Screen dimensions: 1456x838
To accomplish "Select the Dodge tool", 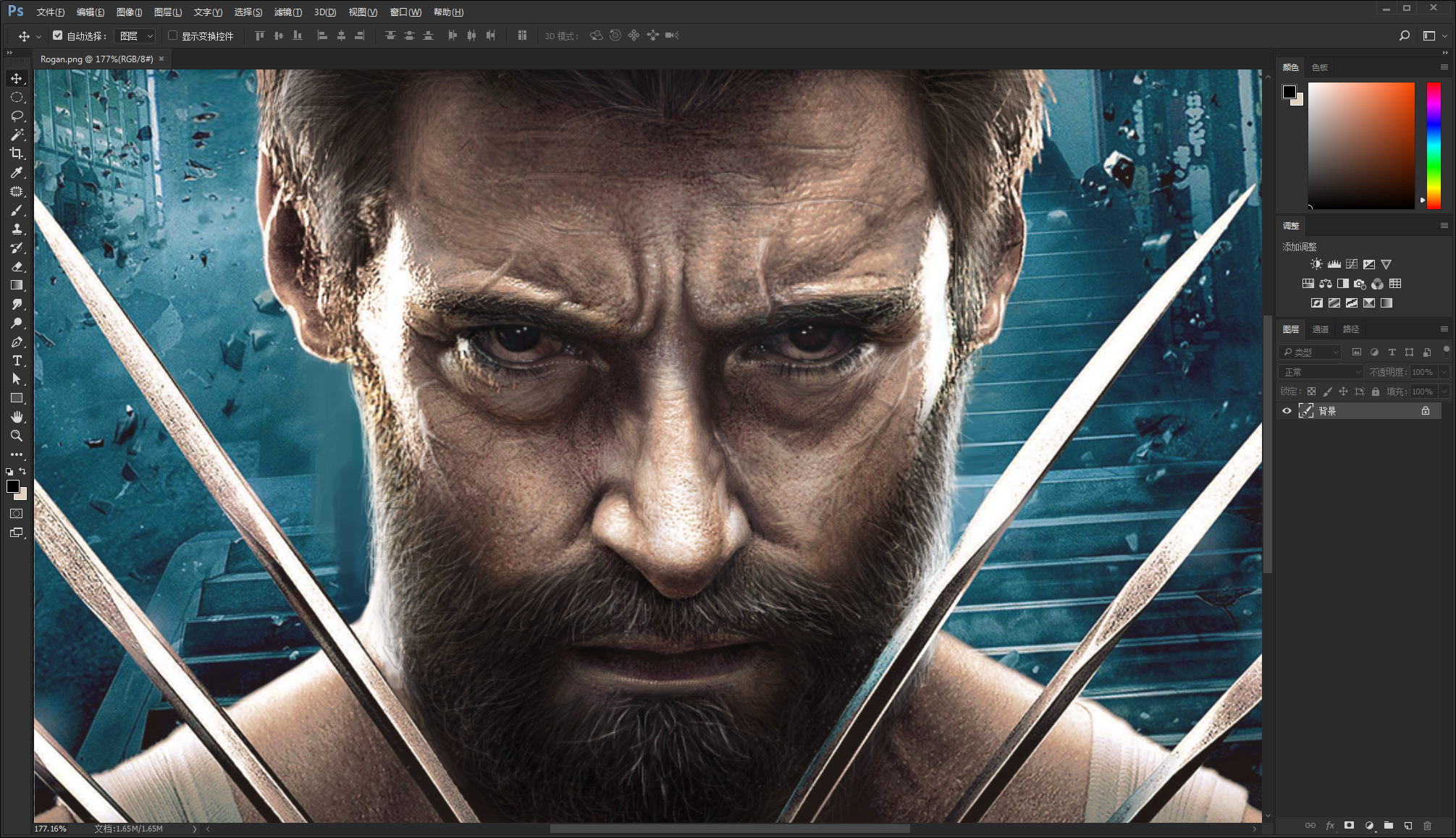I will coord(17,323).
